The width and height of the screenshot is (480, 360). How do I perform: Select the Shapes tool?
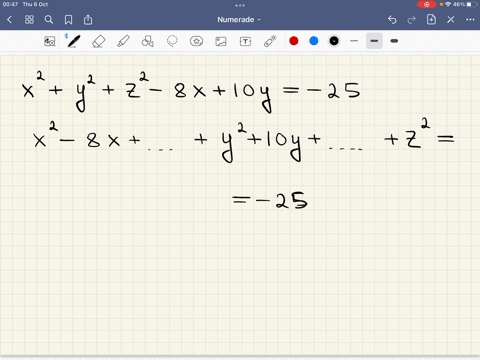point(147,41)
